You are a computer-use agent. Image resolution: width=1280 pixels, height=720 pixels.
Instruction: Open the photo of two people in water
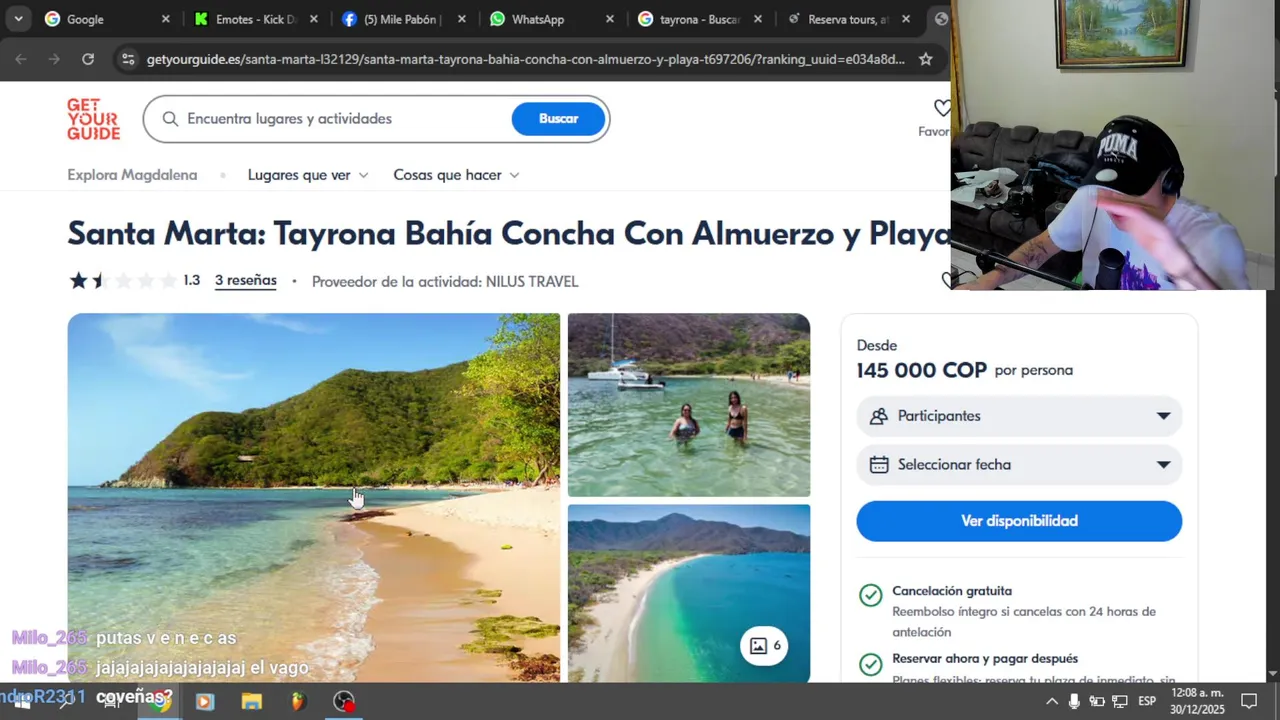(x=689, y=405)
